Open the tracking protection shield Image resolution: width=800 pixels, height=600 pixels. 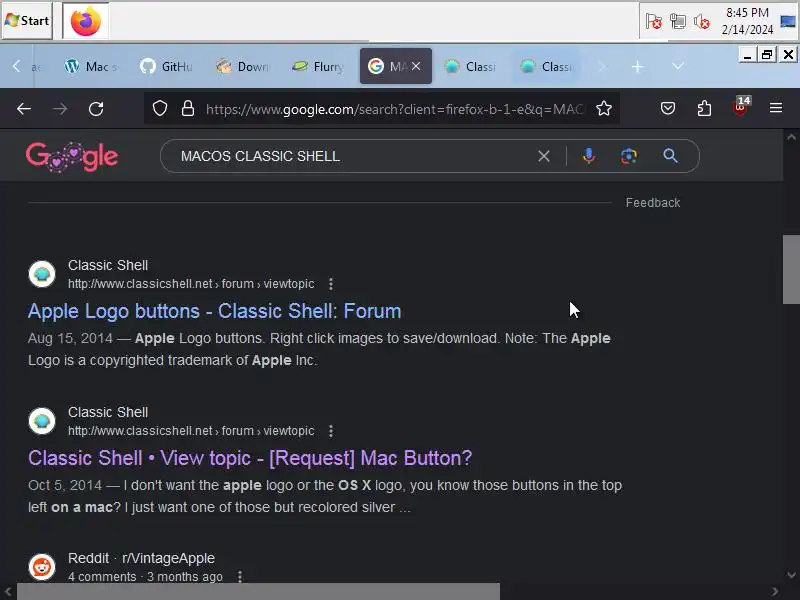pos(160,108)
